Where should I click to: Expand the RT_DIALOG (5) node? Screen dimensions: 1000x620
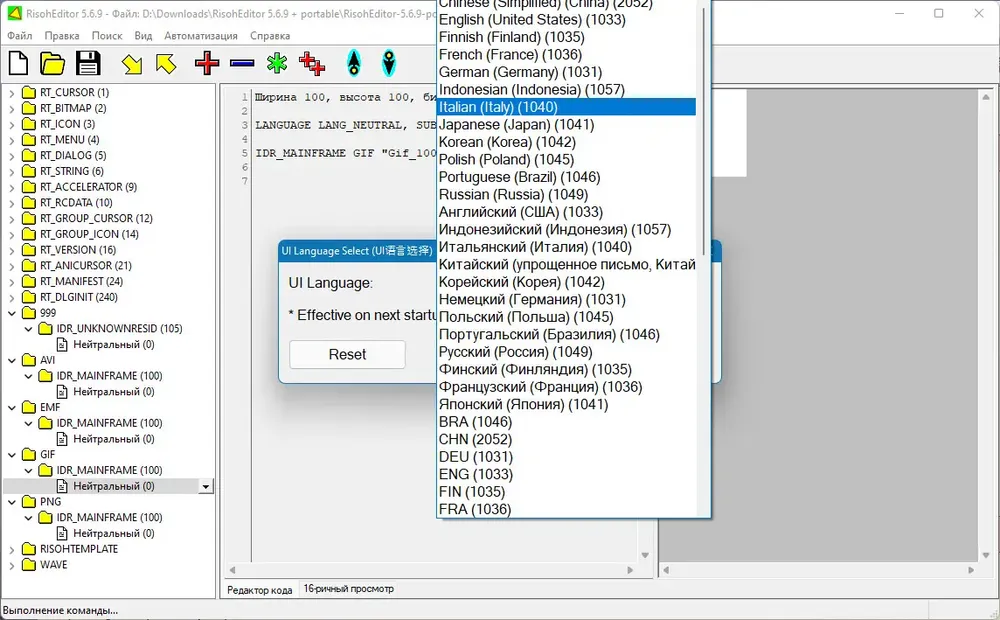pos(11,156)
